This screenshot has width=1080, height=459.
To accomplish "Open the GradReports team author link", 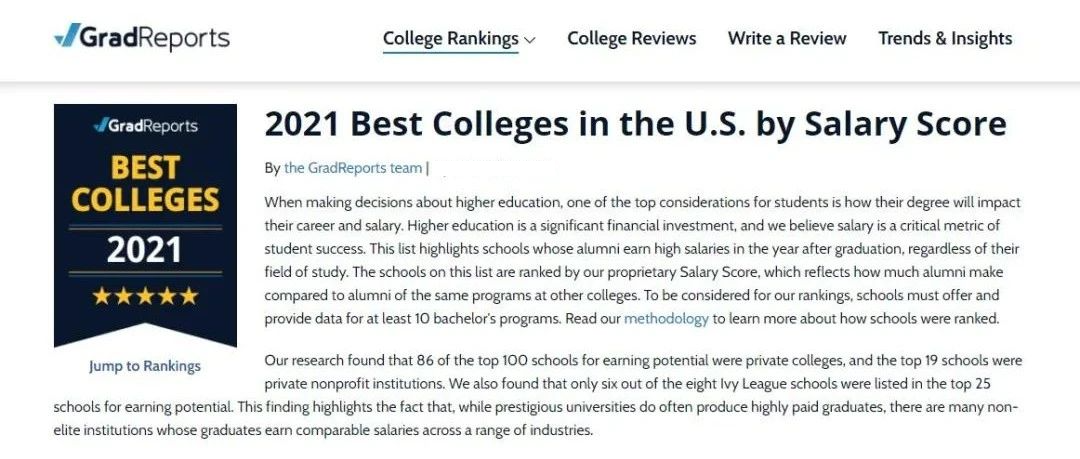I will pos(353,167).
